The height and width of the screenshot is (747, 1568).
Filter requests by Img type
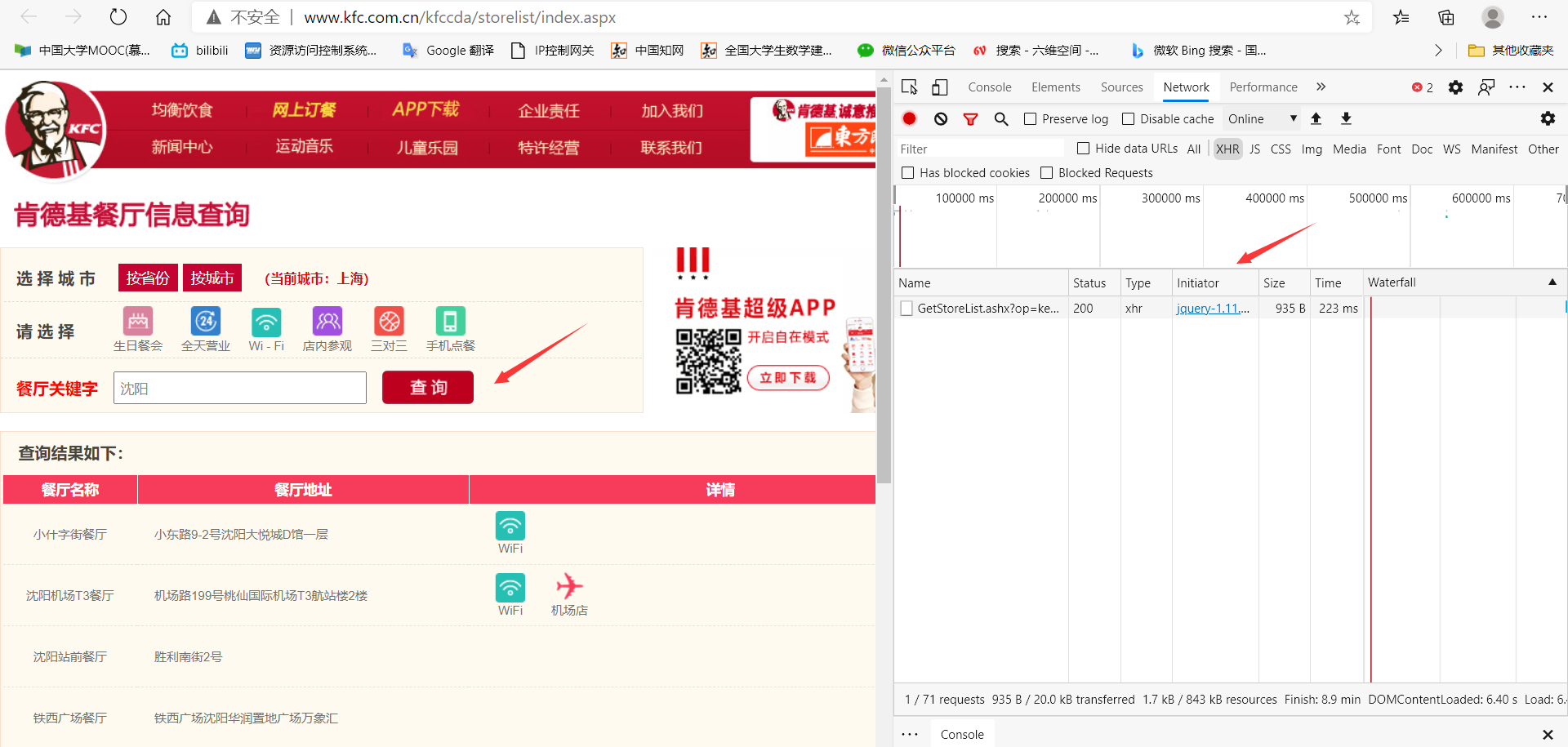point(1312,149)
